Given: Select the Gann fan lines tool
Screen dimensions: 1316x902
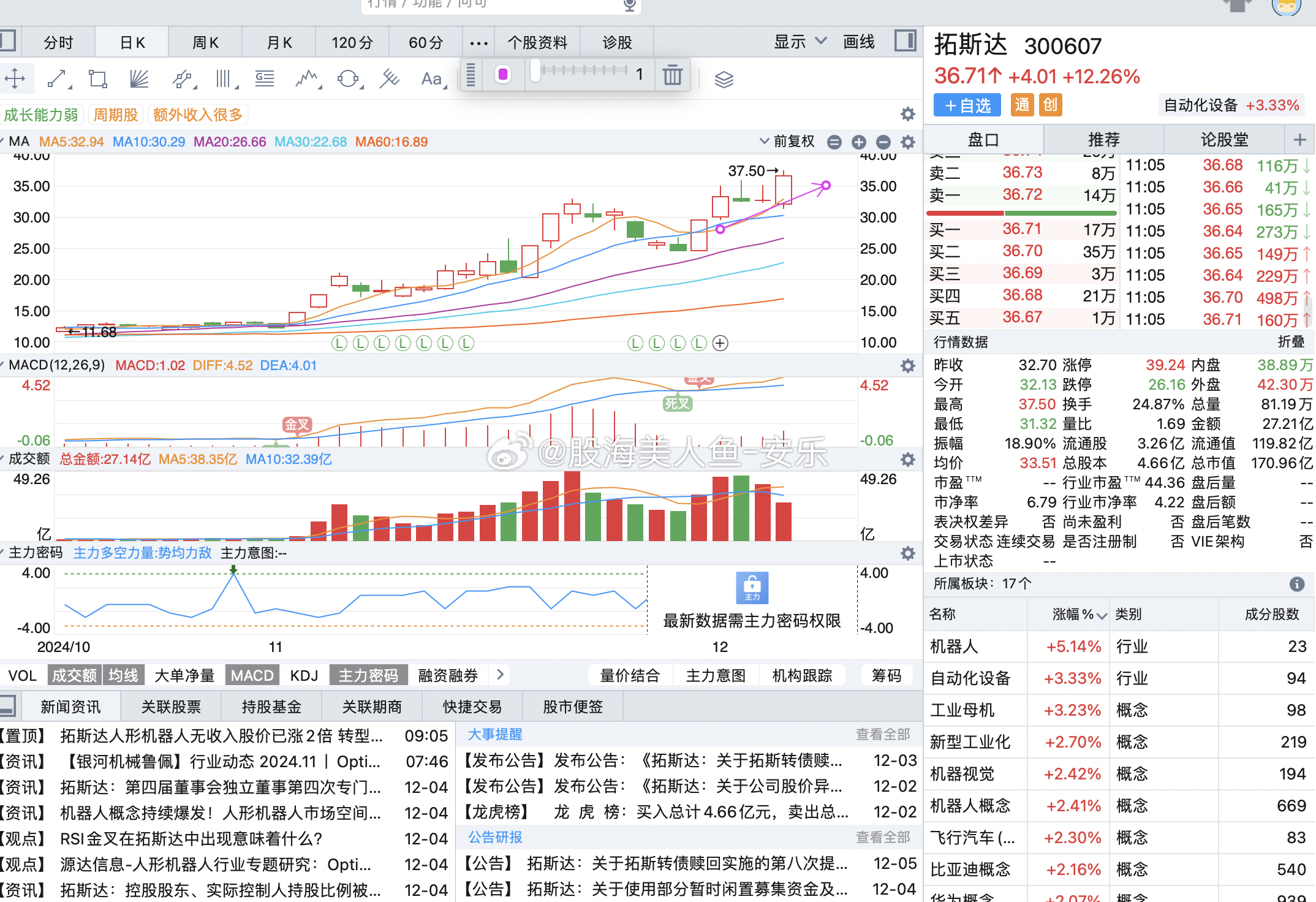Looking at the screenshot, I should 140,79.
